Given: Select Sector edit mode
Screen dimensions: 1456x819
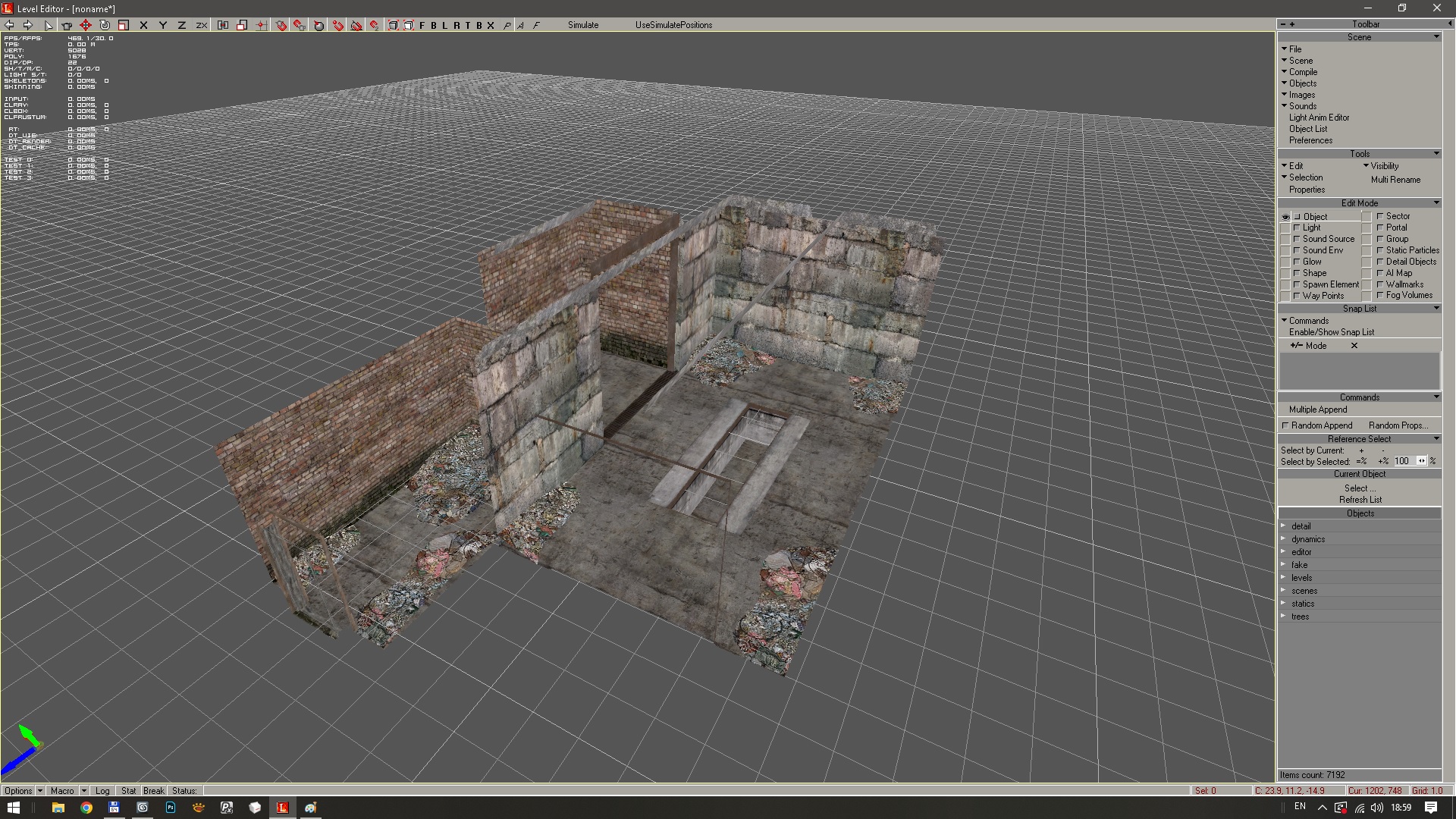Looking at the screenshot, I should click(x=1398, y=216).
